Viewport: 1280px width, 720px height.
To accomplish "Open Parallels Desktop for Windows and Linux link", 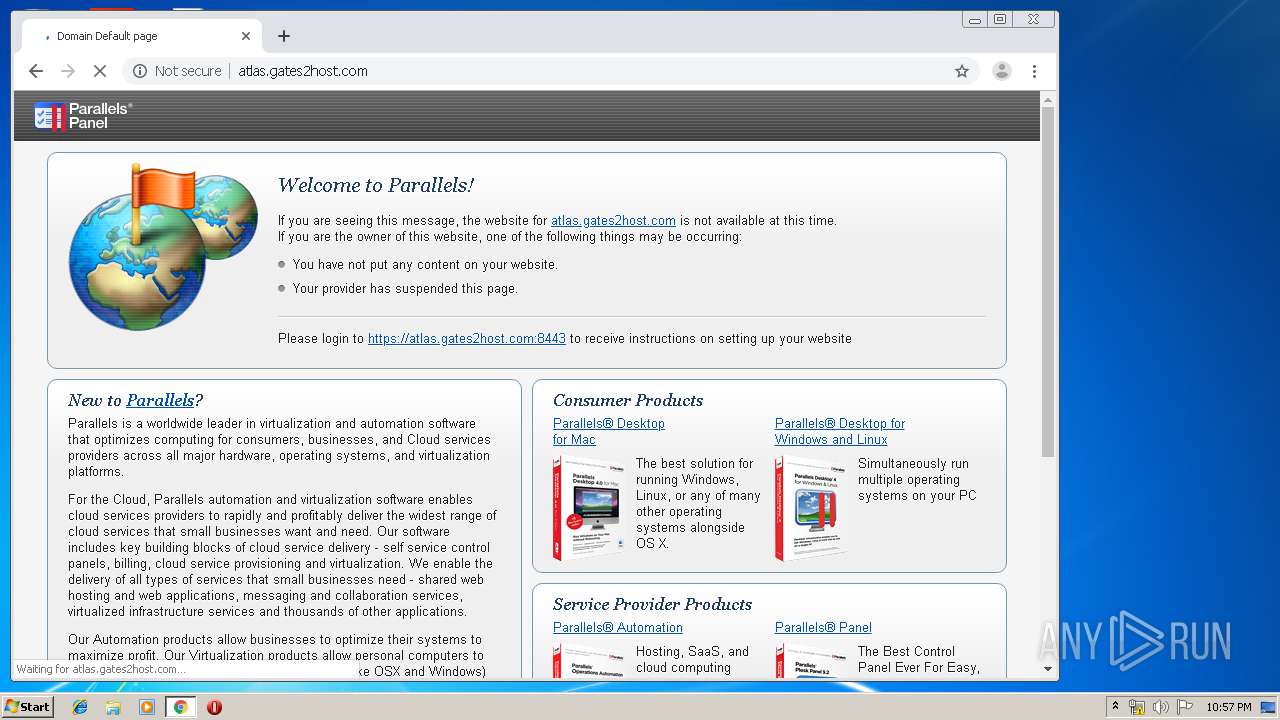I will tap(840, 432).
